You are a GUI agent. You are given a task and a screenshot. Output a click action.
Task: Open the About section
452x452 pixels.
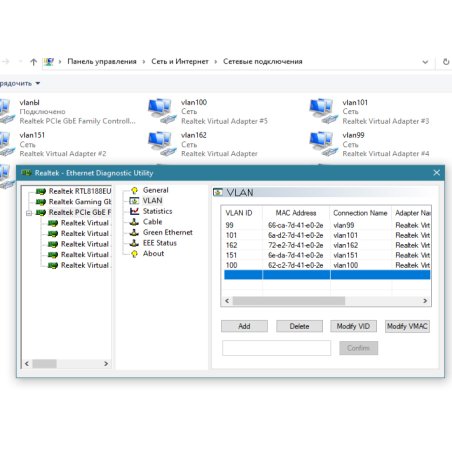pyautogui.click(x=153, y=253)
